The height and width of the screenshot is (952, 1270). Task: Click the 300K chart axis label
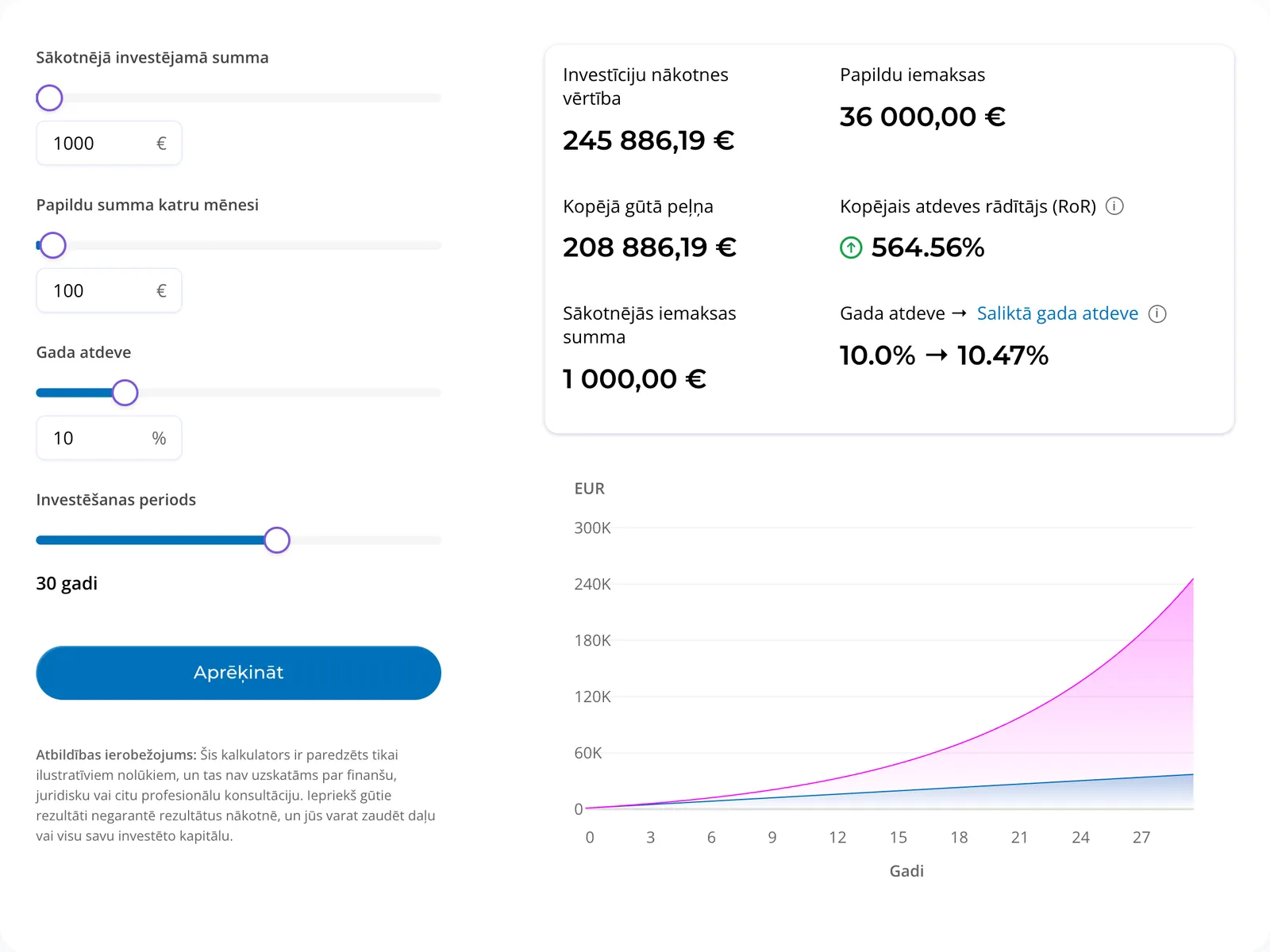click(592, 528)
